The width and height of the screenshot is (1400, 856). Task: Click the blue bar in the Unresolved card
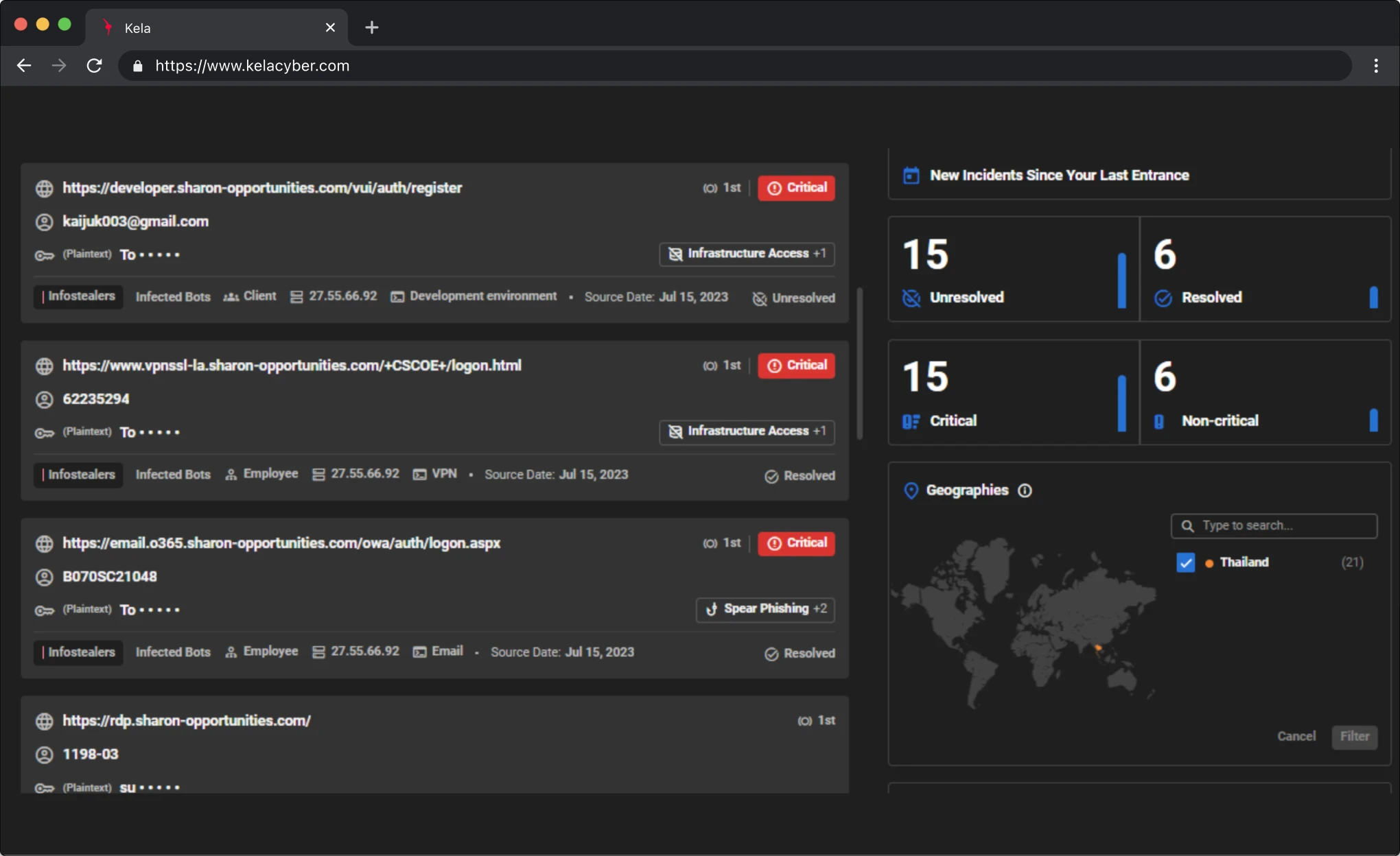(1122, 281)
